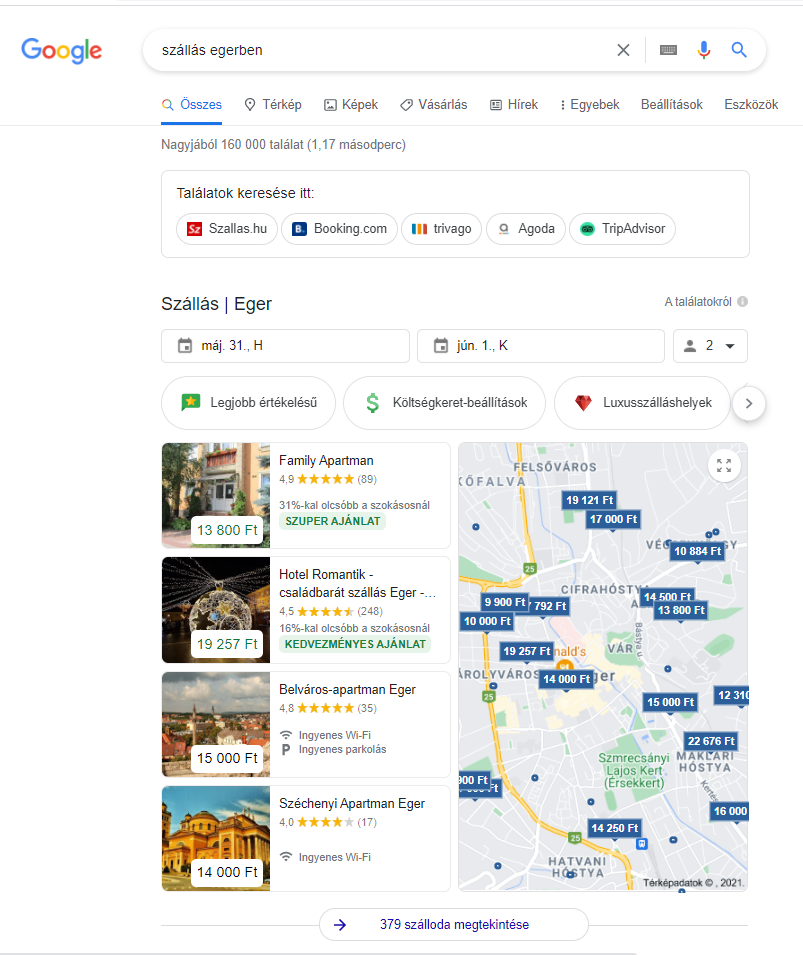Open the Hotel Romantik listing title
This screenshot has width=803, height=955.
(x=357, y=583)
